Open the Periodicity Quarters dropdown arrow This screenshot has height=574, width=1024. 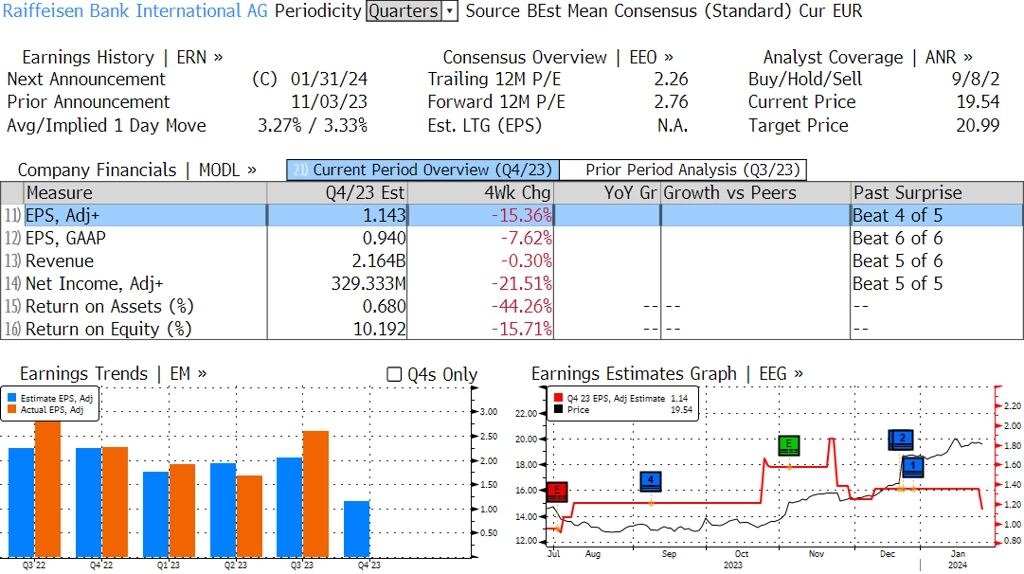coord(450,11)
